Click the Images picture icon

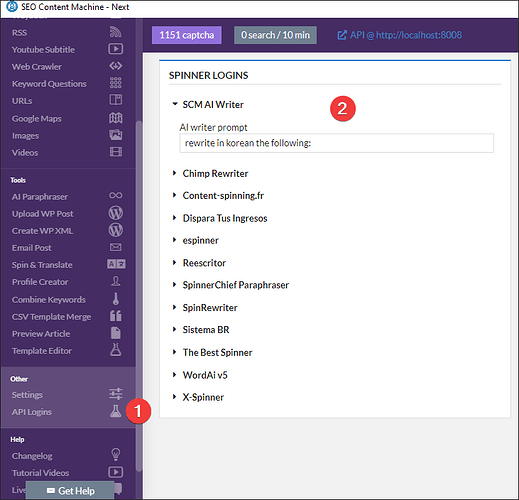coord(116,135)
